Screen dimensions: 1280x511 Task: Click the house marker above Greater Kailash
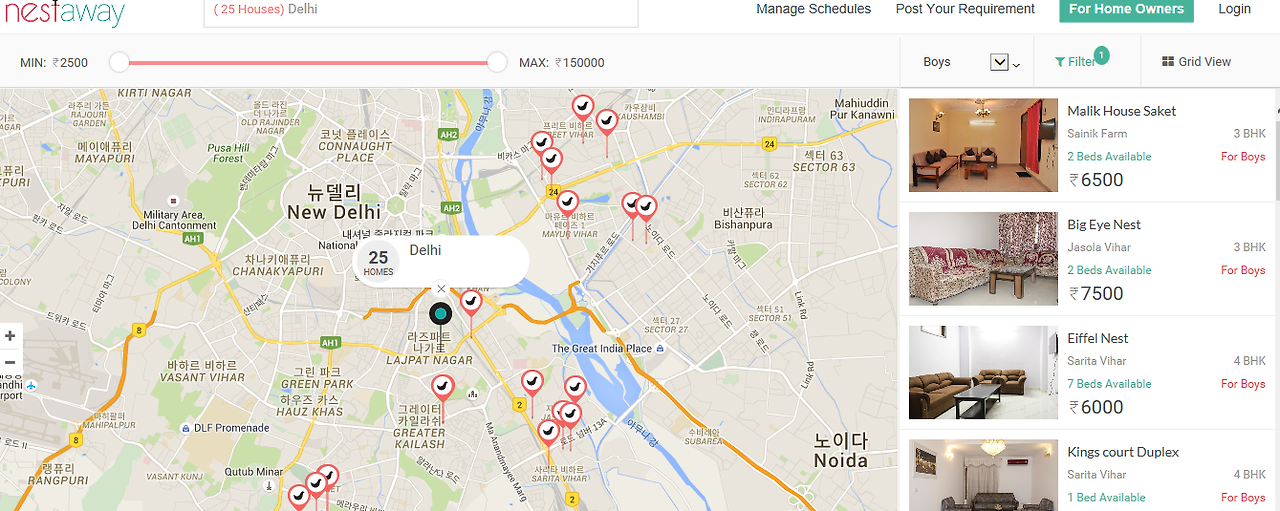[442, 387]
